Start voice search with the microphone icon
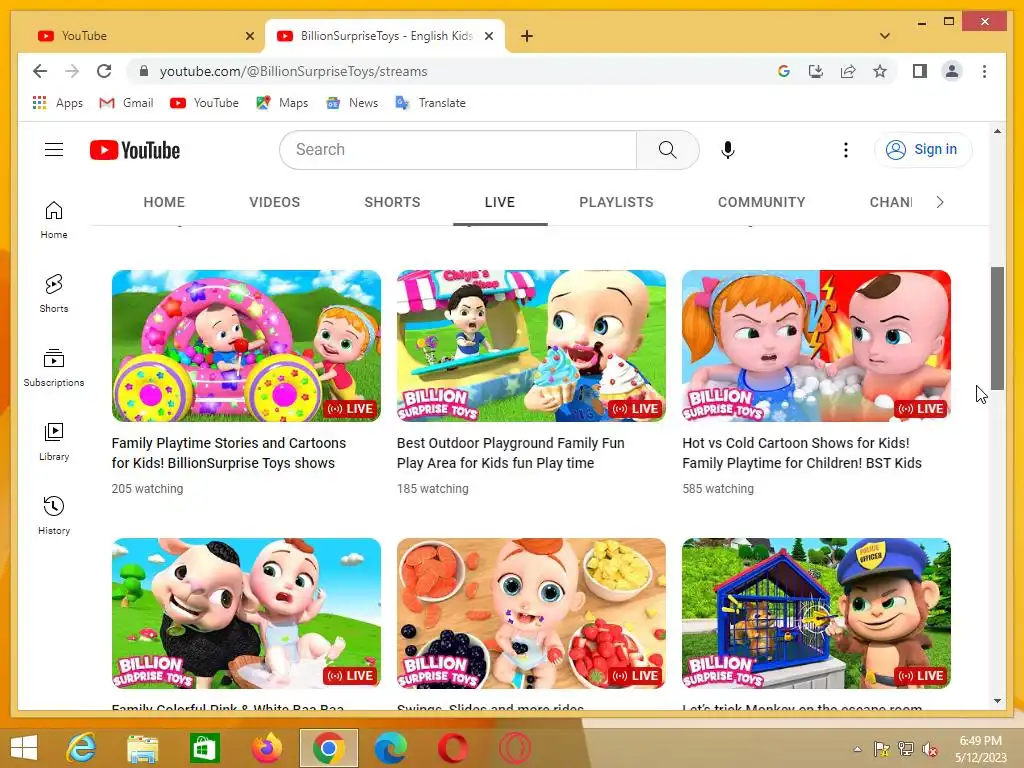The height and width of the screenshot is (768, 1024). click(x=728, y=150)
